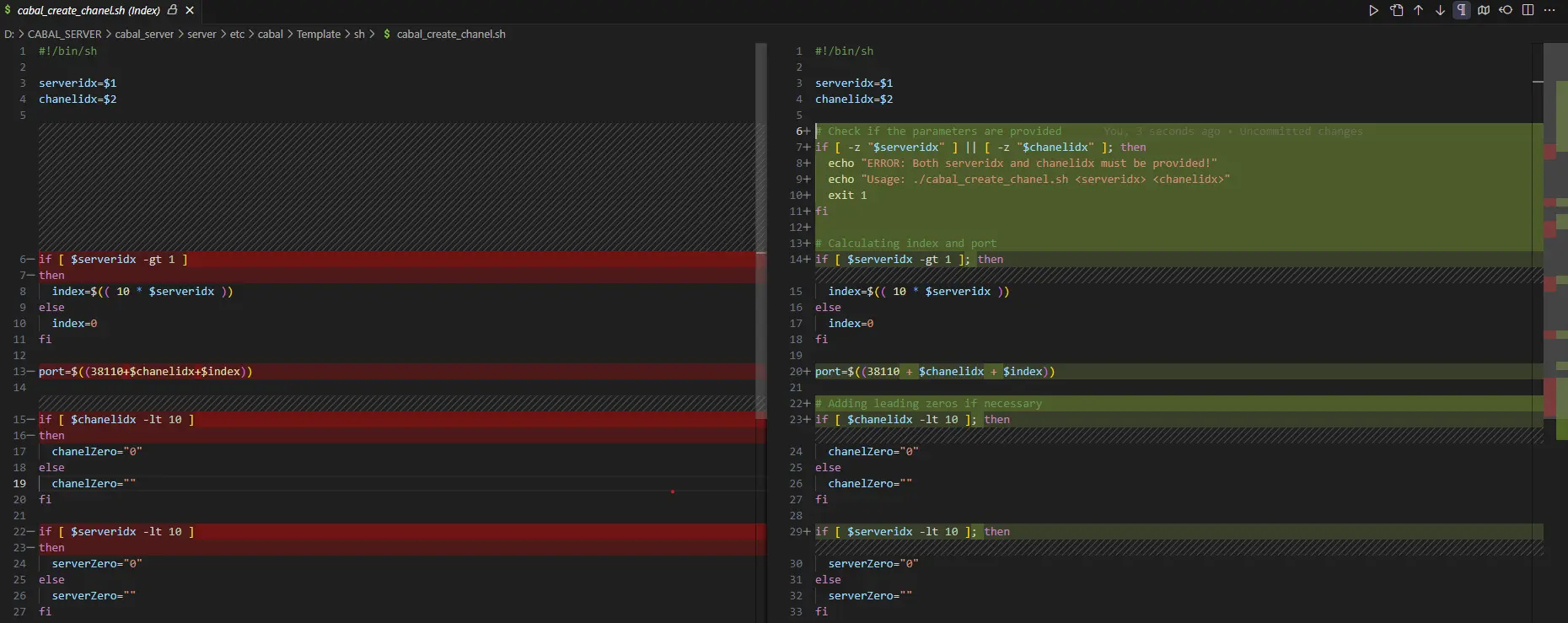Run the shell script with play icon

click(1373, 10)
